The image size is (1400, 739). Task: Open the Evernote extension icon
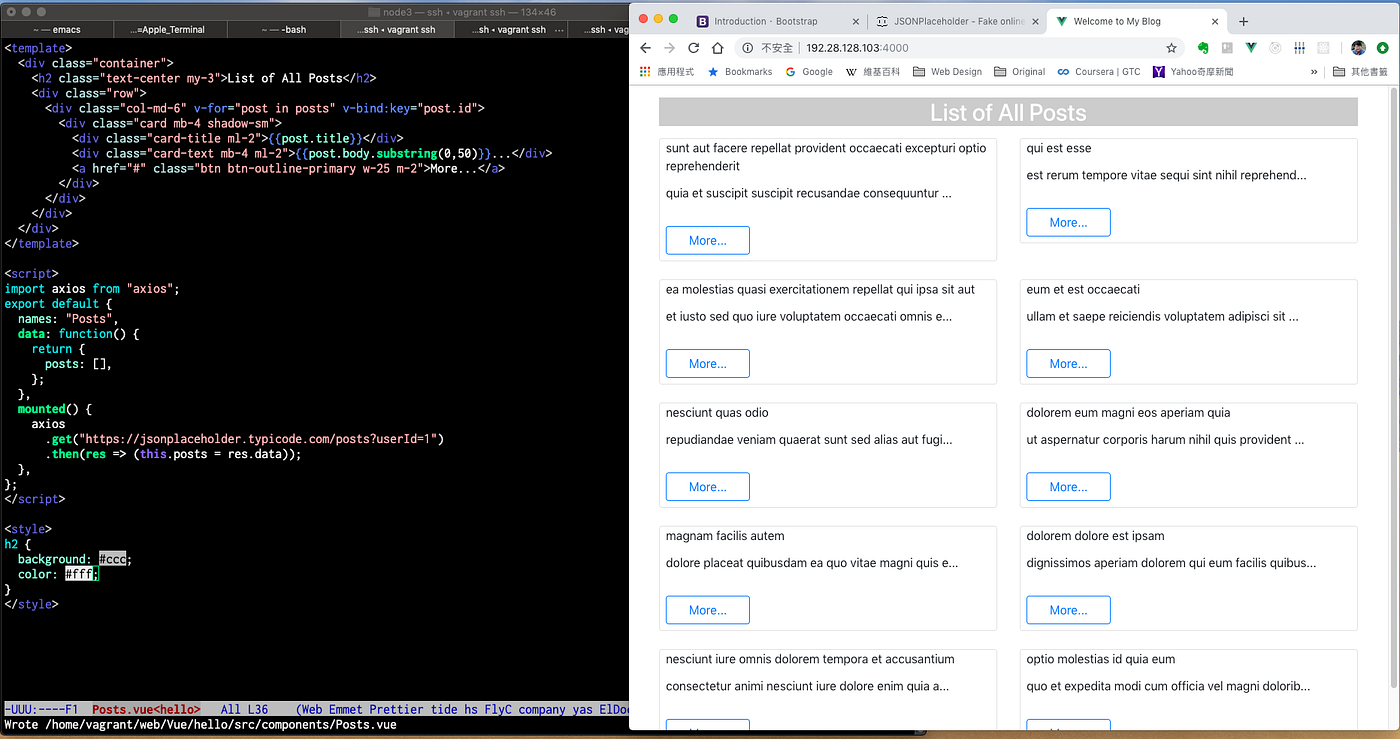coord(1203,47)
